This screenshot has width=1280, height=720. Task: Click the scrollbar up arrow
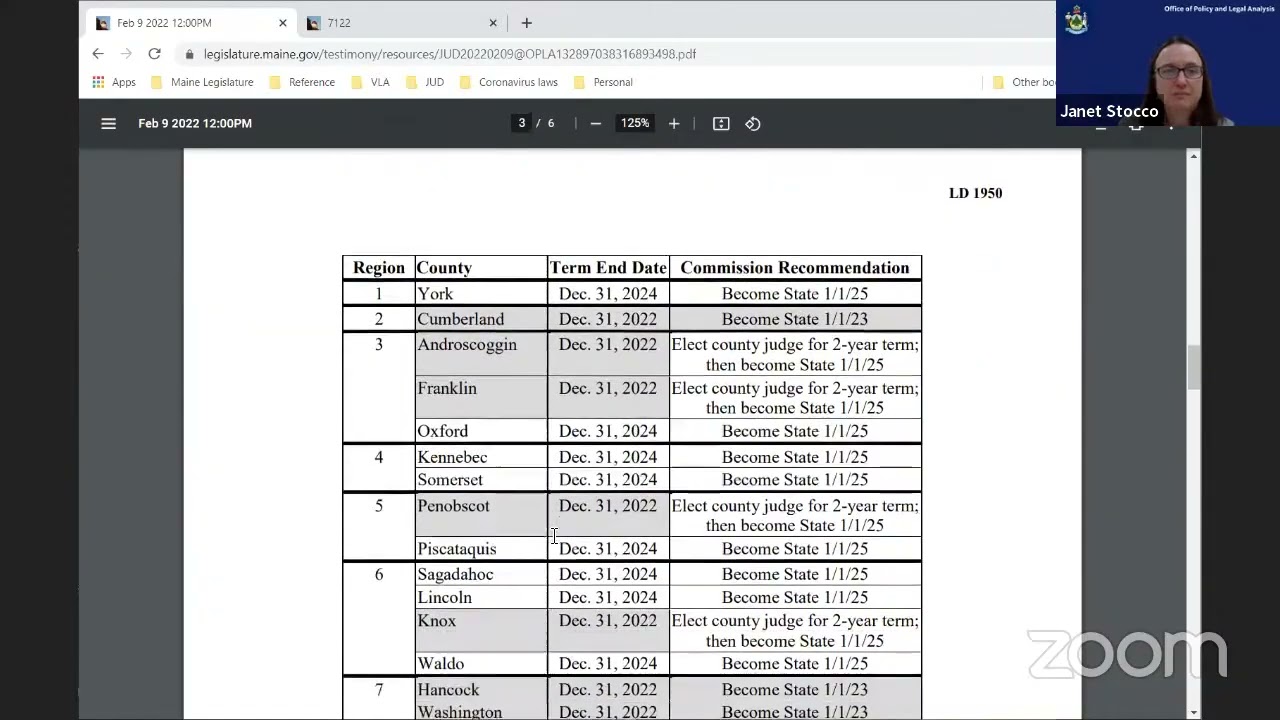1193,156
